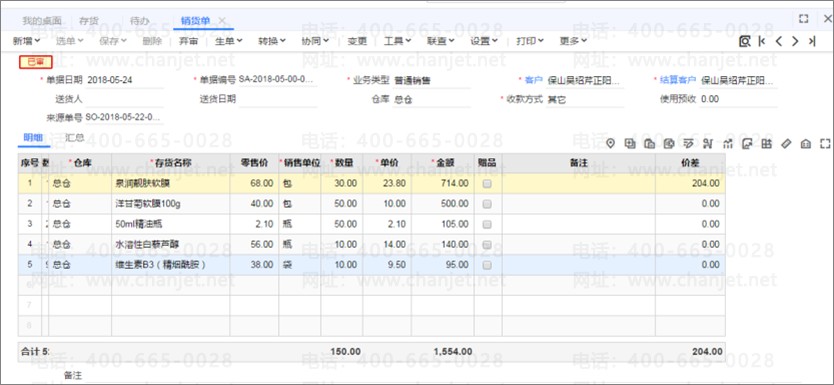Click the sort/arrange icon above table

tap(707, 143)
